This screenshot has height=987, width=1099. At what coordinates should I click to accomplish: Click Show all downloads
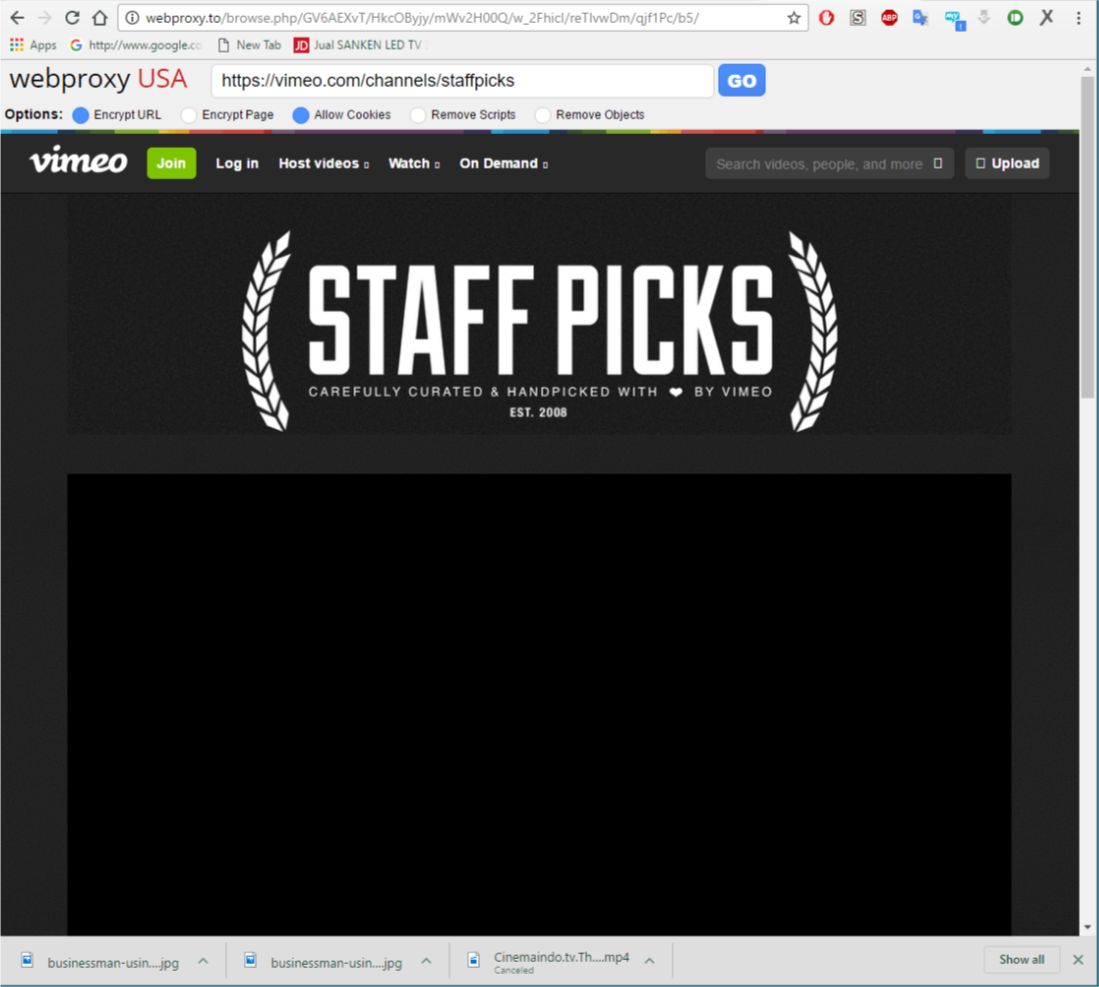(x=1021, y=960)
